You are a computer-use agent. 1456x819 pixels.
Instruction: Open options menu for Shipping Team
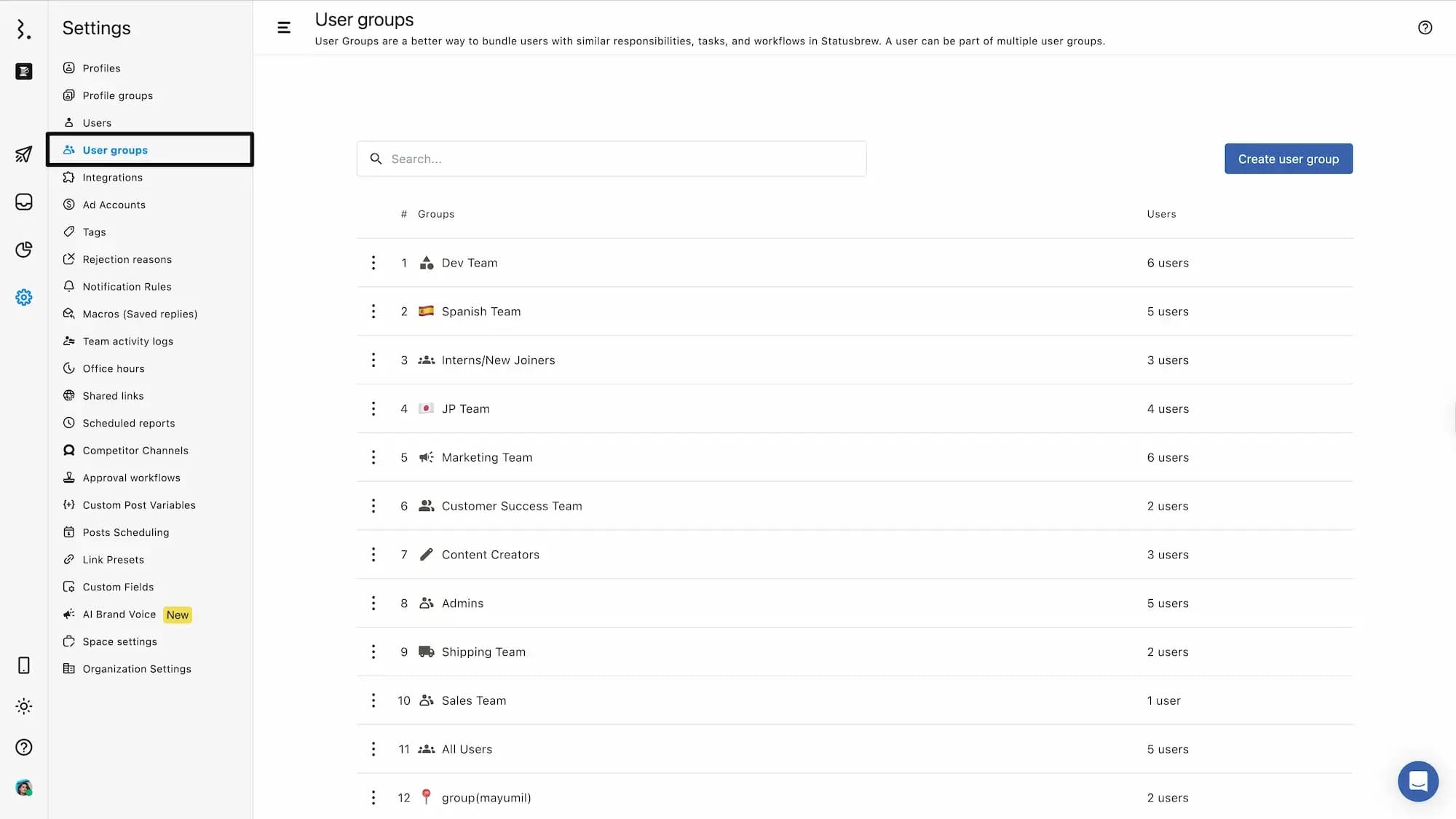[373, 652]
